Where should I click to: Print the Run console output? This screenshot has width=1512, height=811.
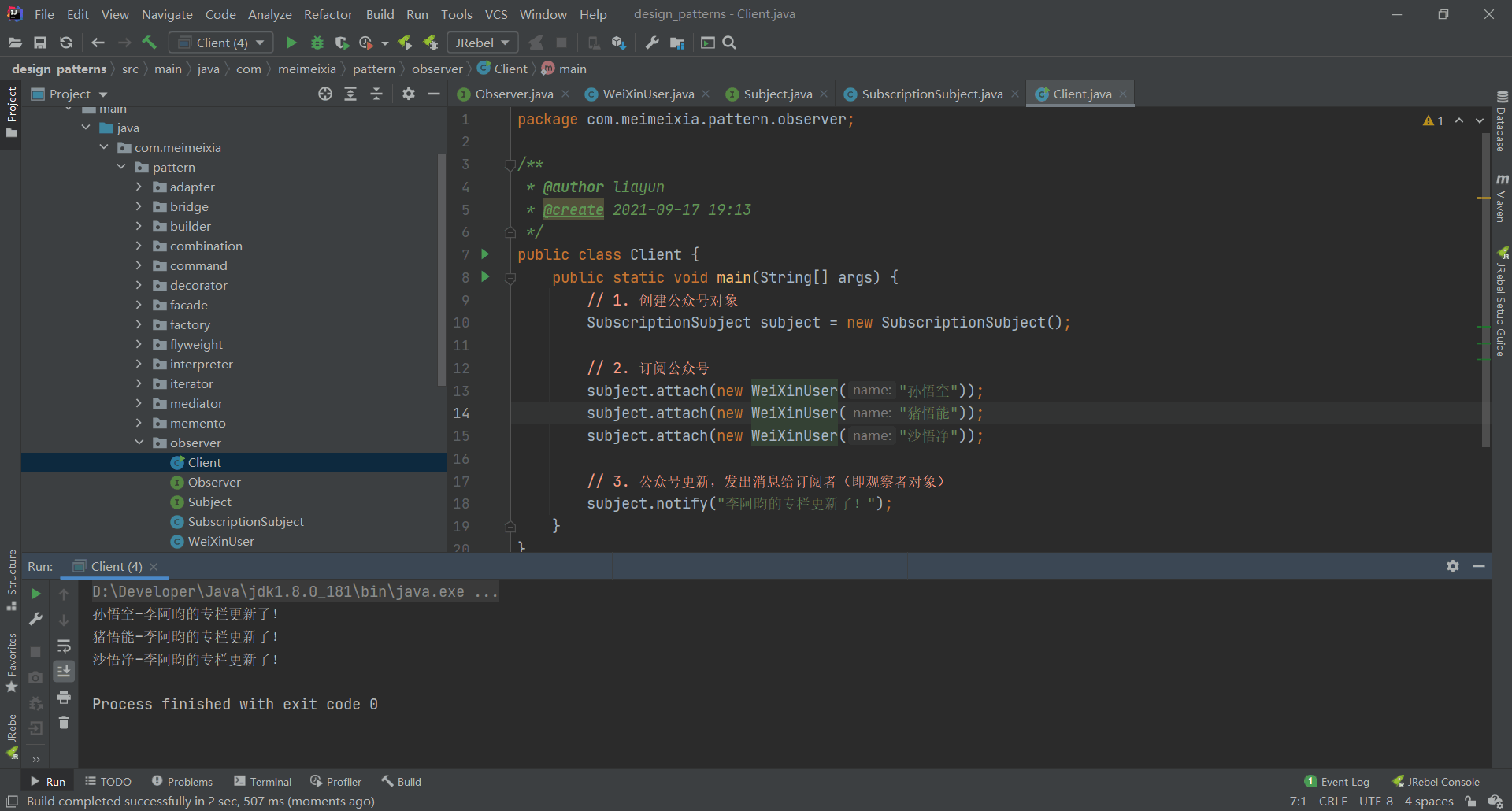coord(64,697)
